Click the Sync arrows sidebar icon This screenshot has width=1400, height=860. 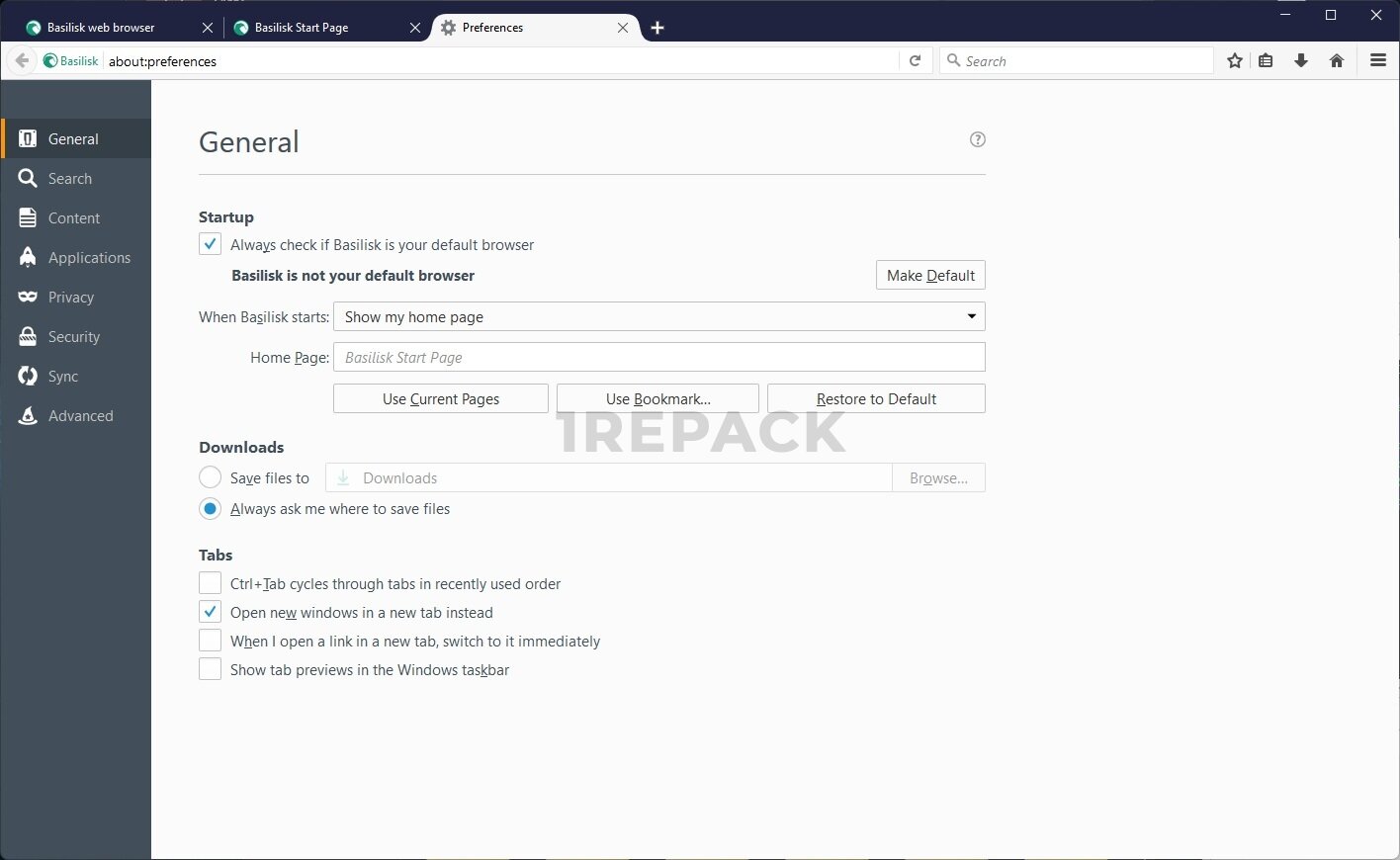pos(28,377)
